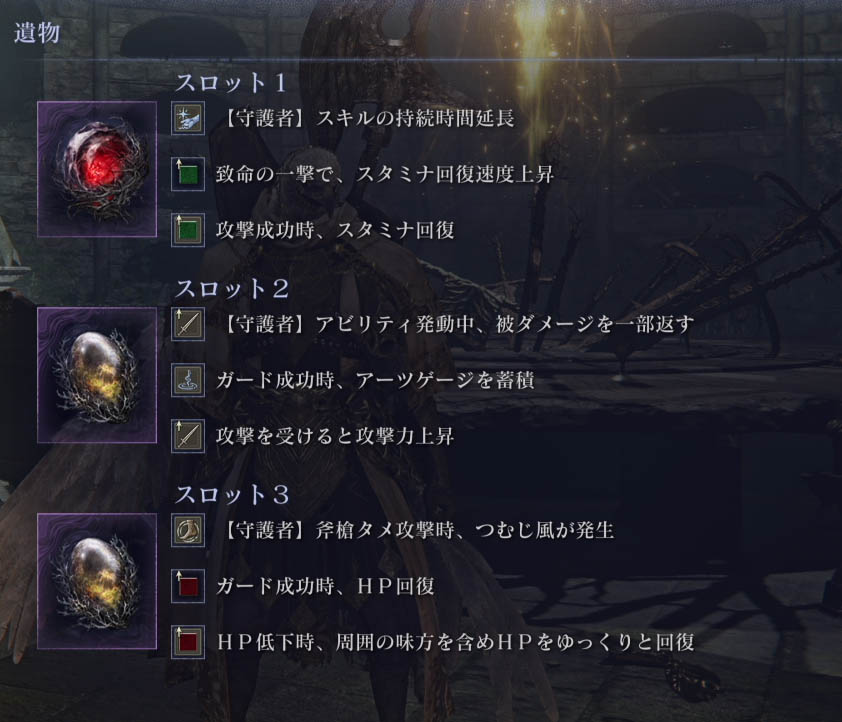Click the red HP icon beside HP低下時
The height and width of the screenshot is (722, 842).
[188, 642]
